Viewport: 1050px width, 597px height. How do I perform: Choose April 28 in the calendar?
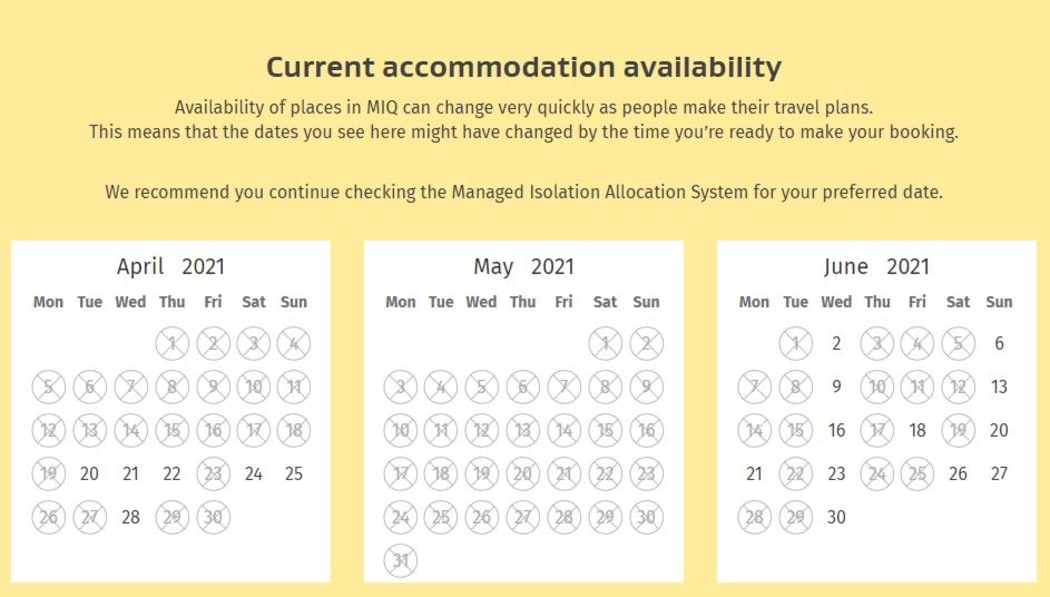coord(130,517)
